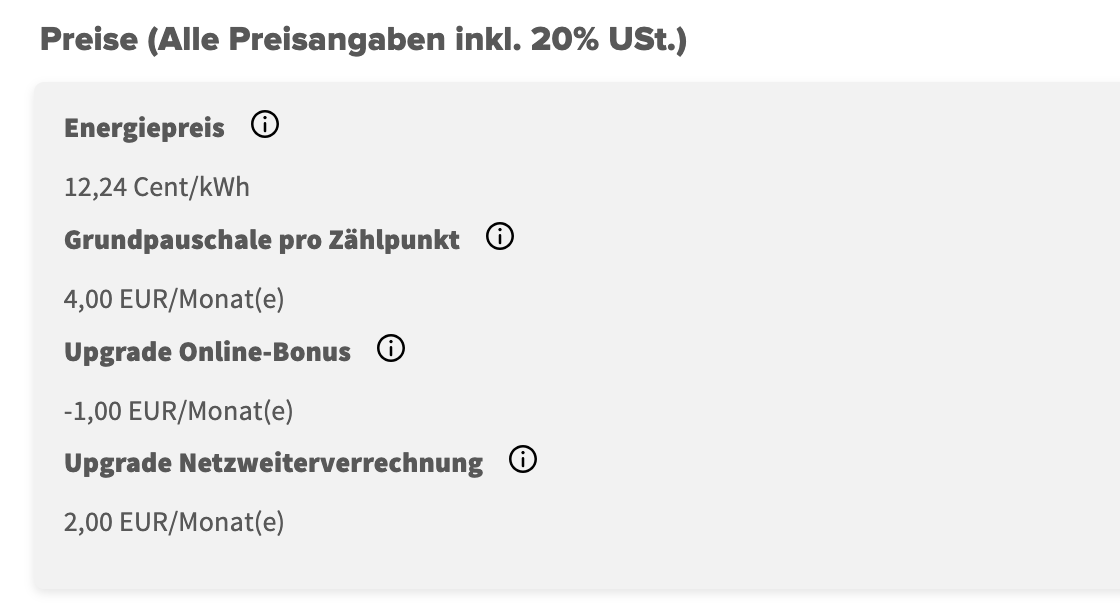Click the word Upgrade before Online-Bonus

click(116, 352)
